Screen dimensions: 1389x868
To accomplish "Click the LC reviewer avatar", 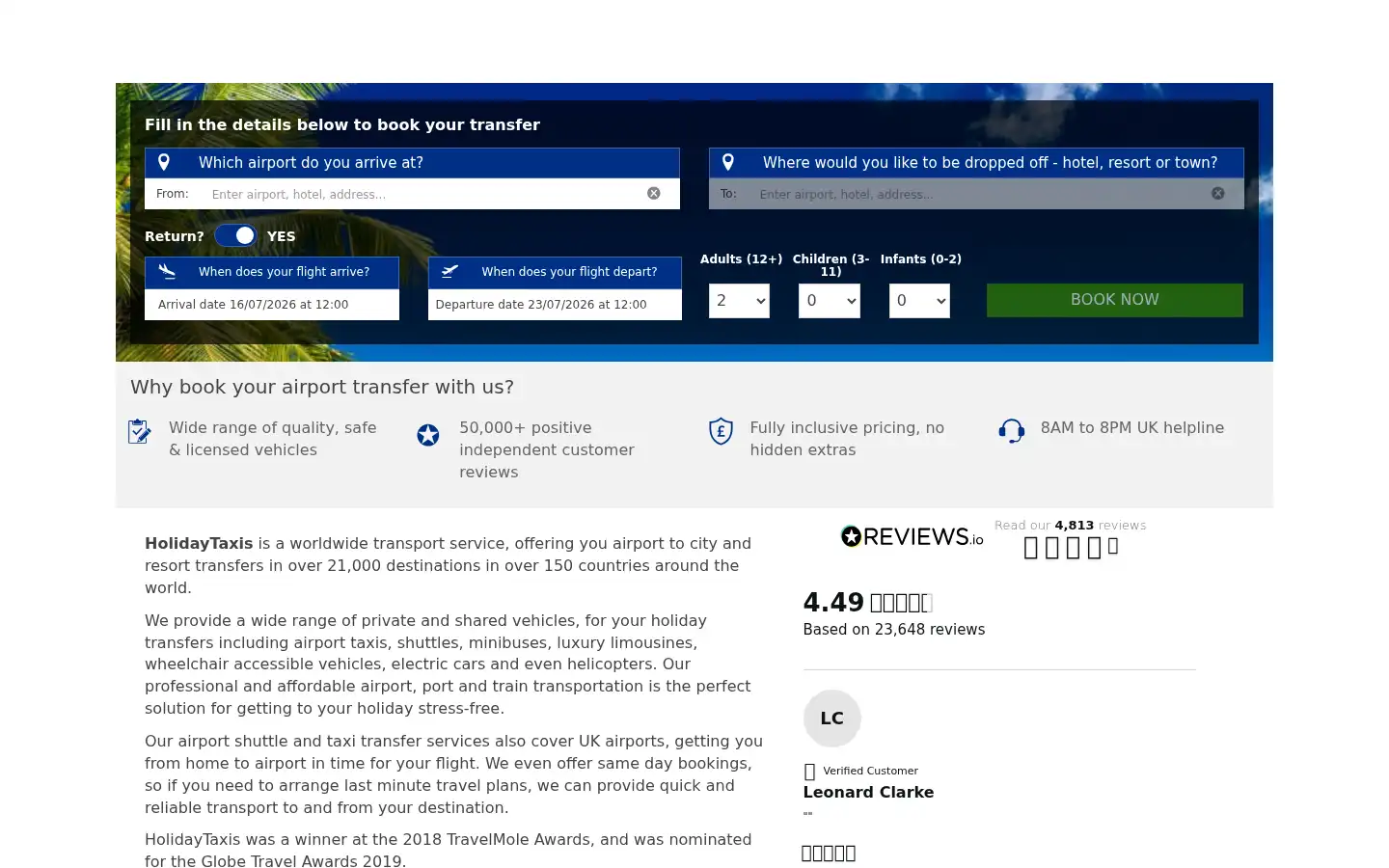I will pyautogui.click(x=832, y=719).
